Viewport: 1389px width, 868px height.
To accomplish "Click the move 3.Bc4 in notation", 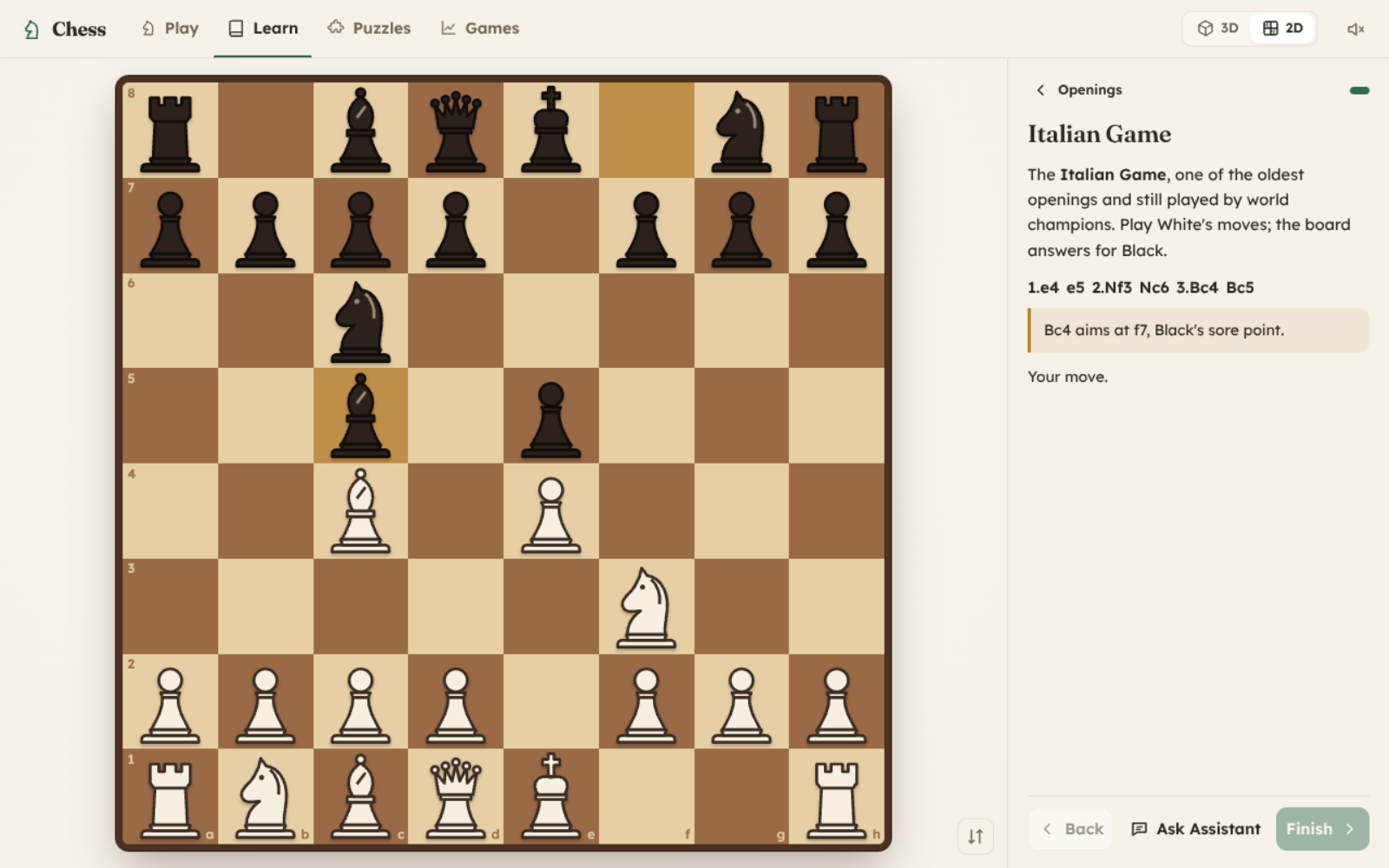I will pyautogui.click(x=1196, y=287).
